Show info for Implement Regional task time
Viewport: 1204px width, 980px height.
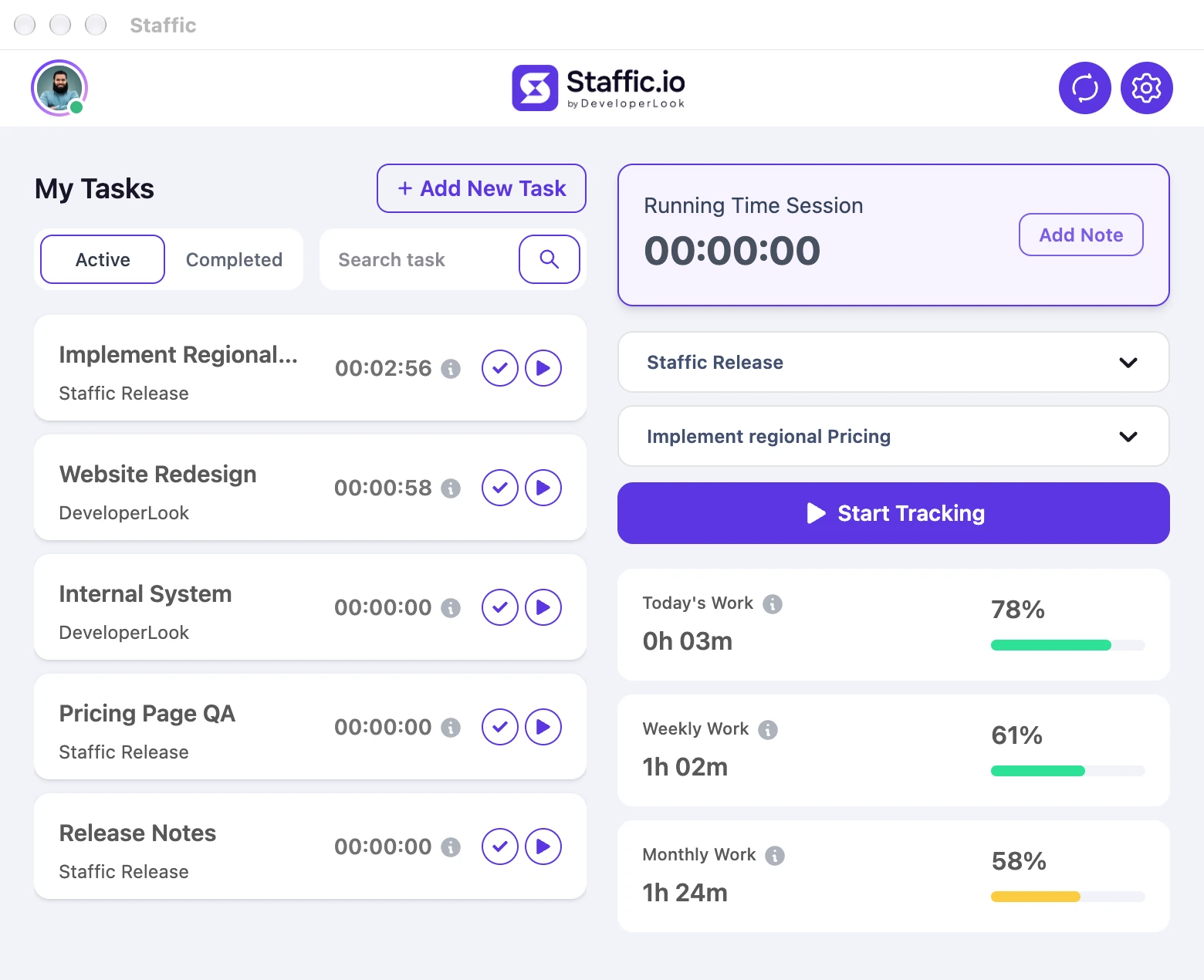pyautogui.click(x=451, y=369)
